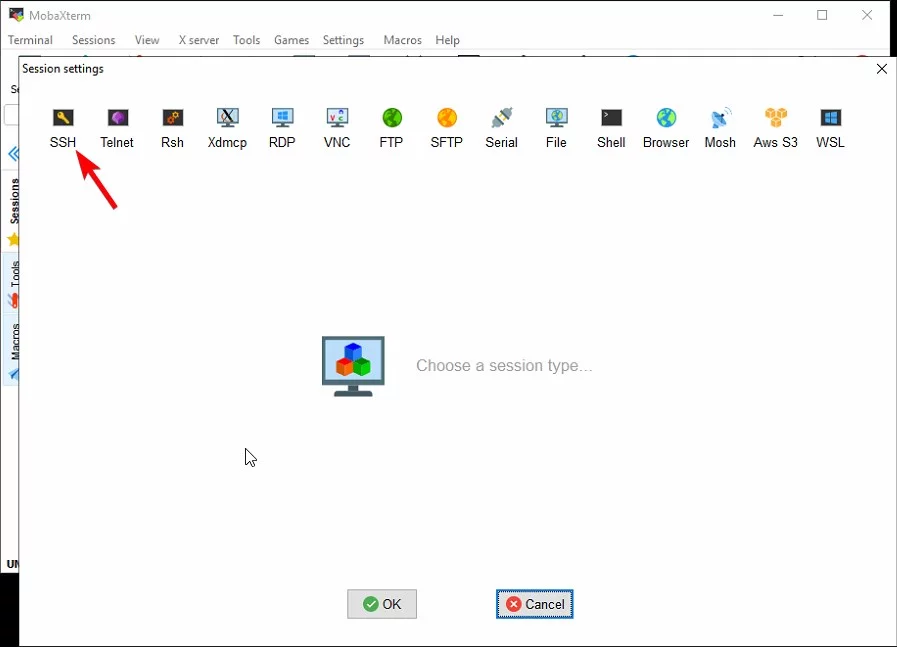Screen dimensions: 897x647
Task: Switch to the Sessions sidebar tab
Action: pos(12,211)
